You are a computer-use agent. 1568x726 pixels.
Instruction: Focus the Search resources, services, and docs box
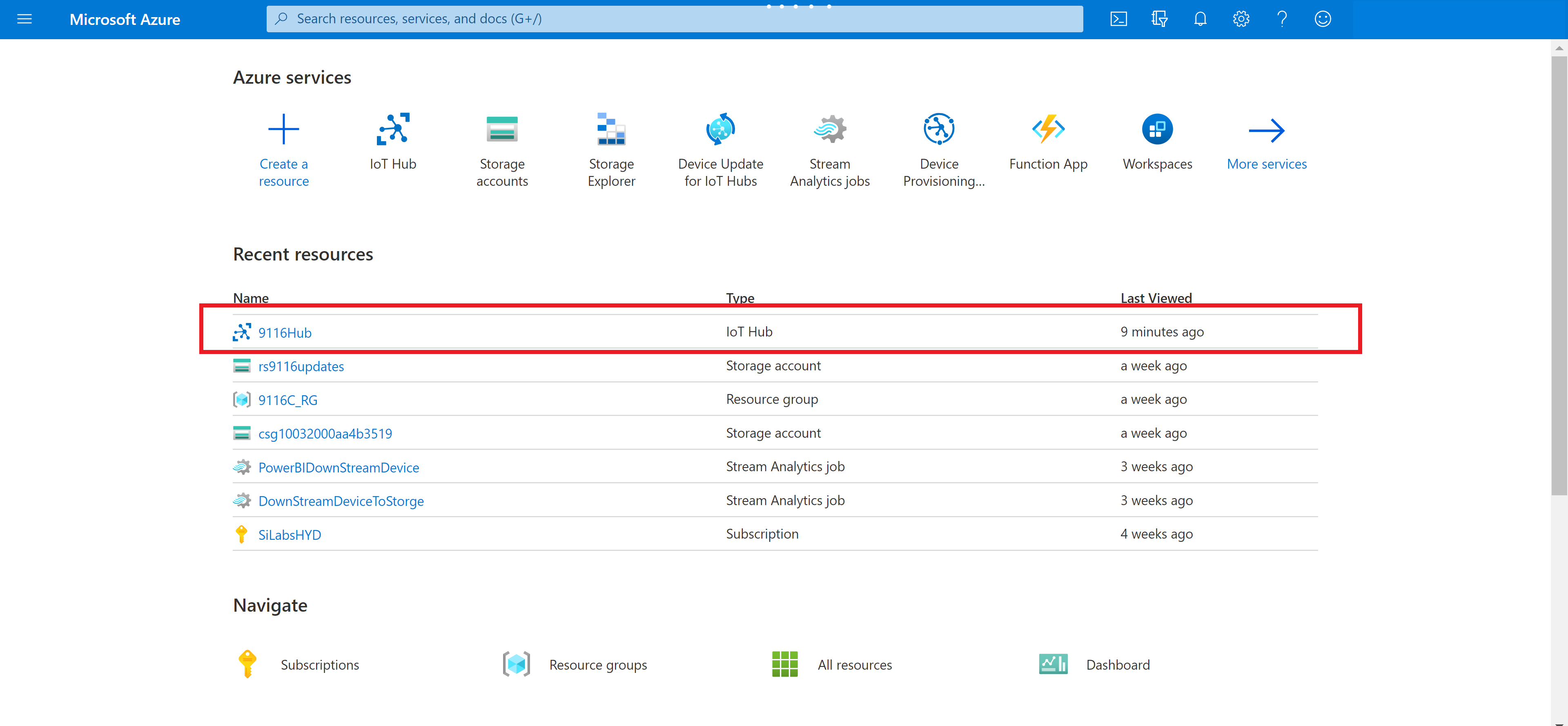coord(675,19)
